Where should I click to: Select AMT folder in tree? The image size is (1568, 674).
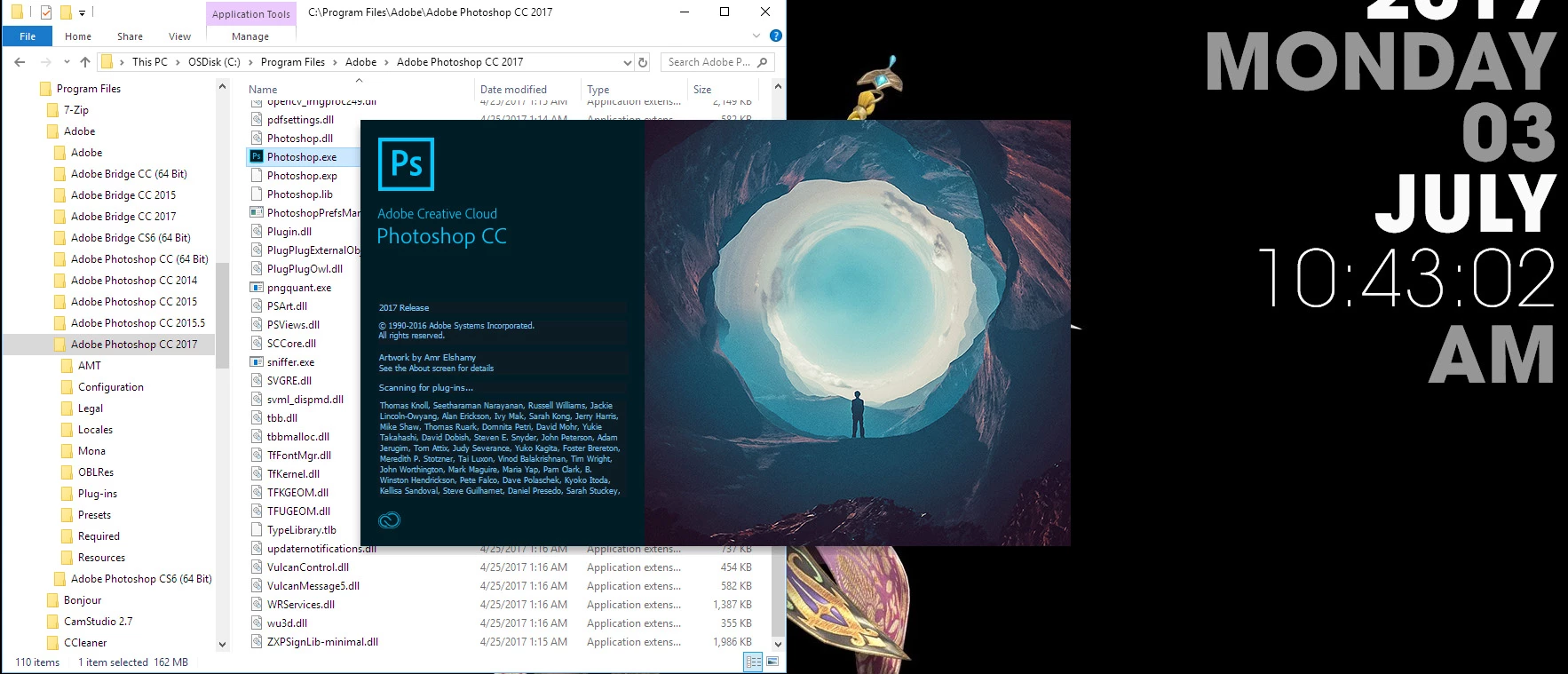point(90,366)
